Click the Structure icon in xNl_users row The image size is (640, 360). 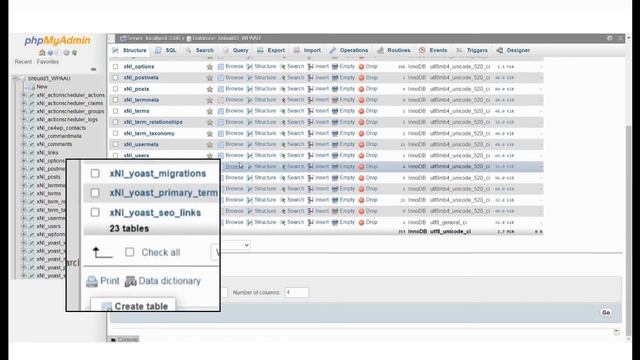click(250, 156)
